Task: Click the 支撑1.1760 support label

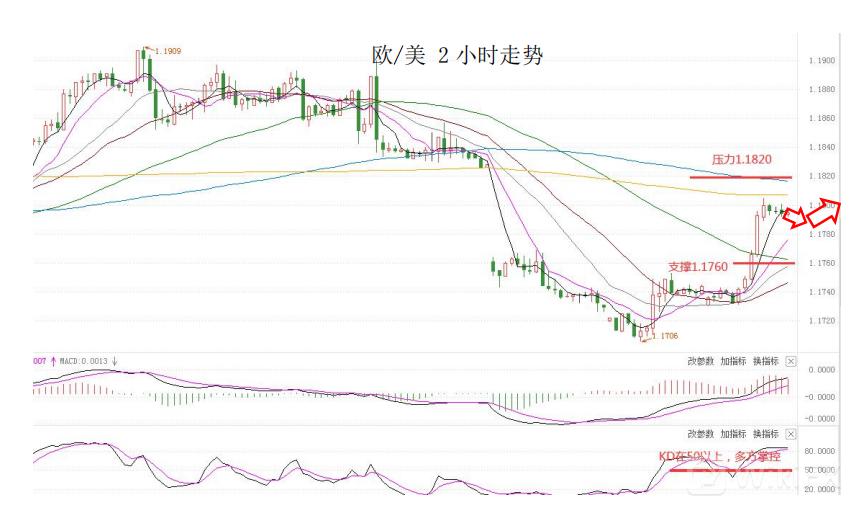Action: click(698, 267)
